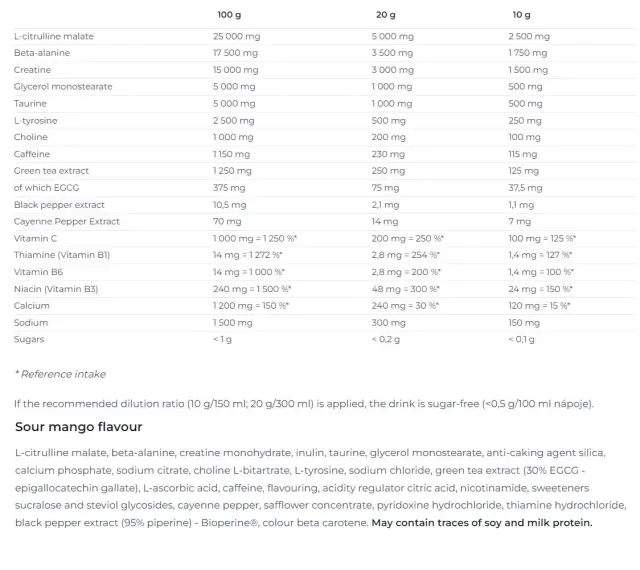Click the Beta-alanine ingredient name
The width and height of the screenshot is (640, 570).
coord(42,53)
